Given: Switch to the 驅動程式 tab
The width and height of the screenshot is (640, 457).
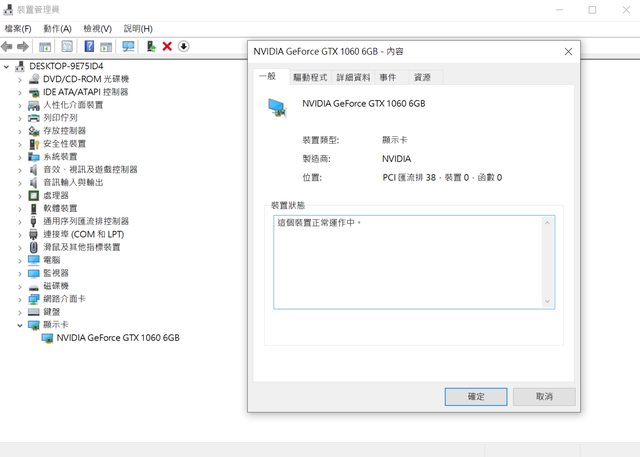Looking at the screenshot, I should [309, 77].
